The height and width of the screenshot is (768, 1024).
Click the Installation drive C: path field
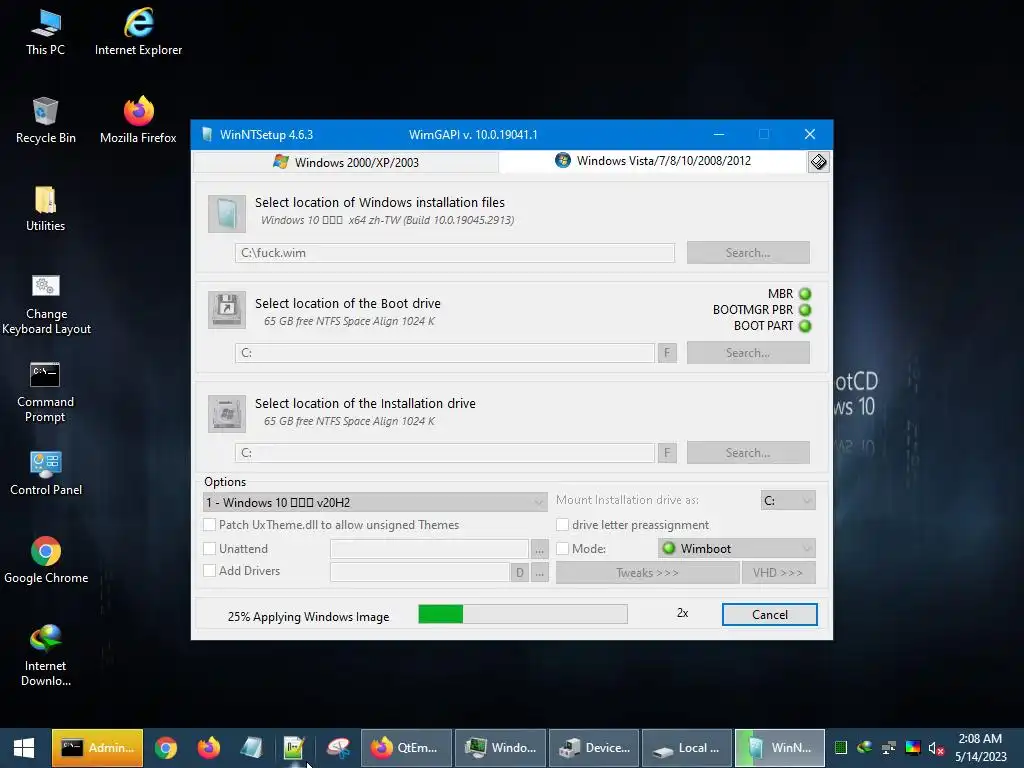[x=445, y=453]
